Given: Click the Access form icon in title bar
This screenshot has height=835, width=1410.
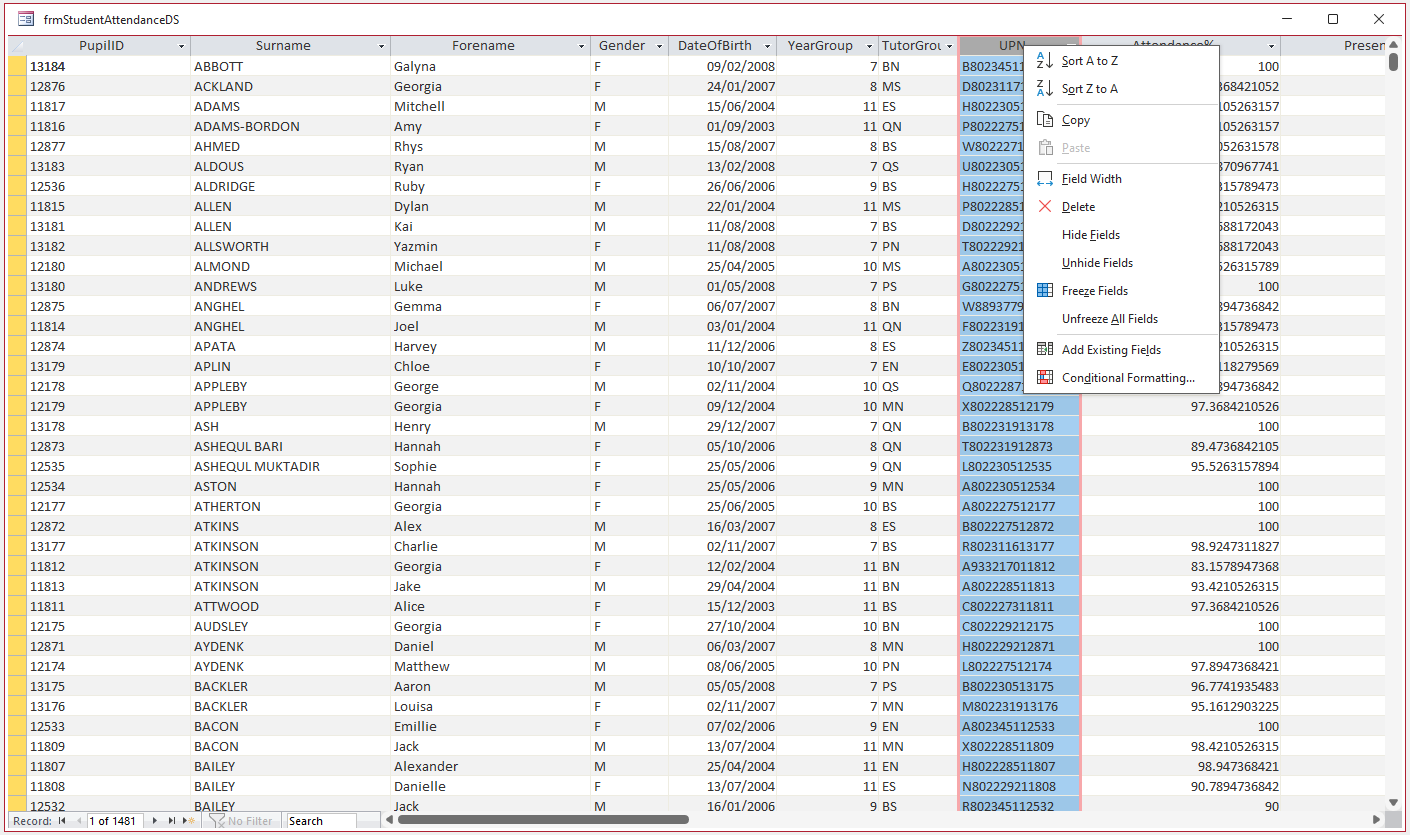Looking at the screenshot, I should (26, 19).
